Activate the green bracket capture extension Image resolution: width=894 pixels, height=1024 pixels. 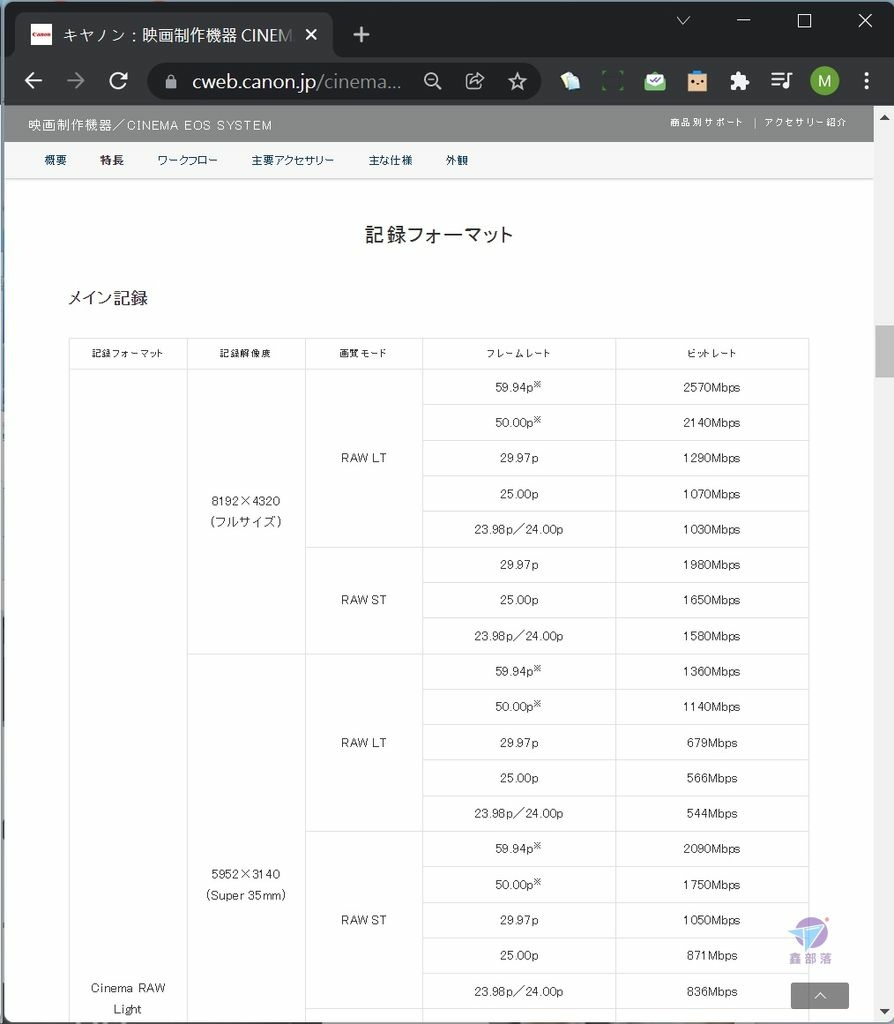tap(613, 81)
